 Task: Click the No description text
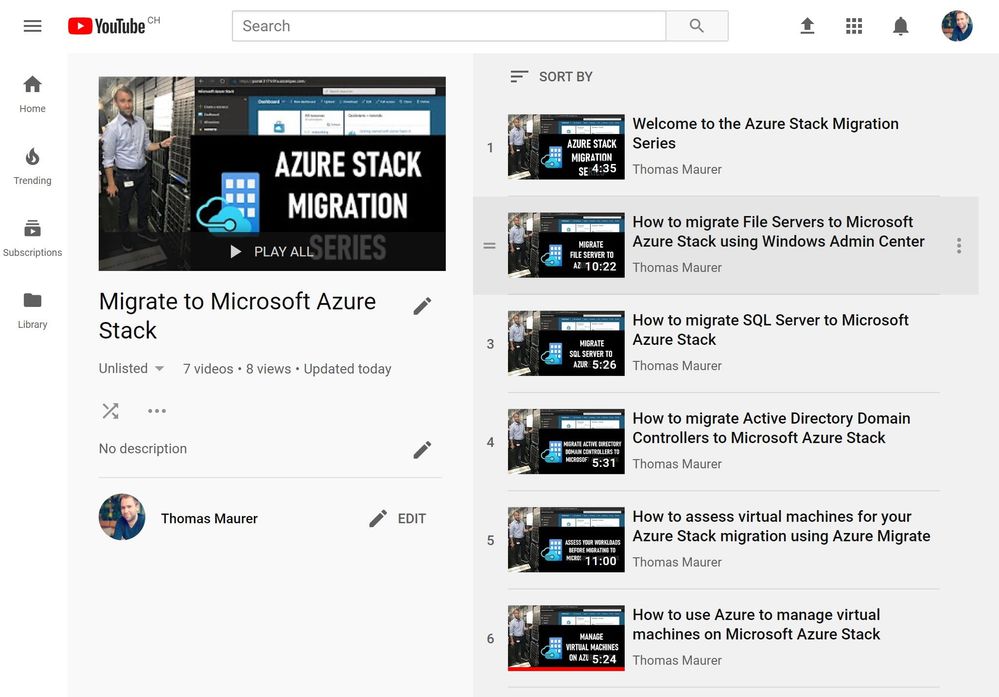[143, 449]
